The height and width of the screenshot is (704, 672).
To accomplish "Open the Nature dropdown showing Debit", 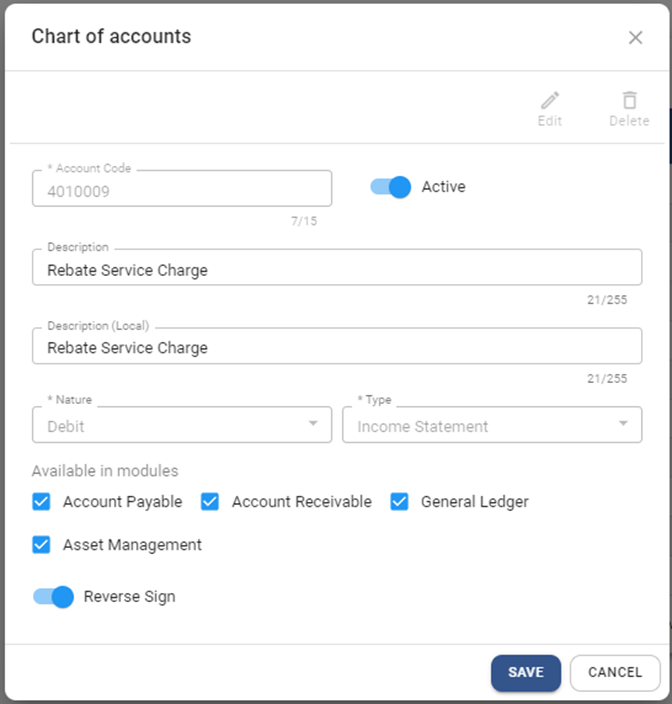I will (170, 425).
